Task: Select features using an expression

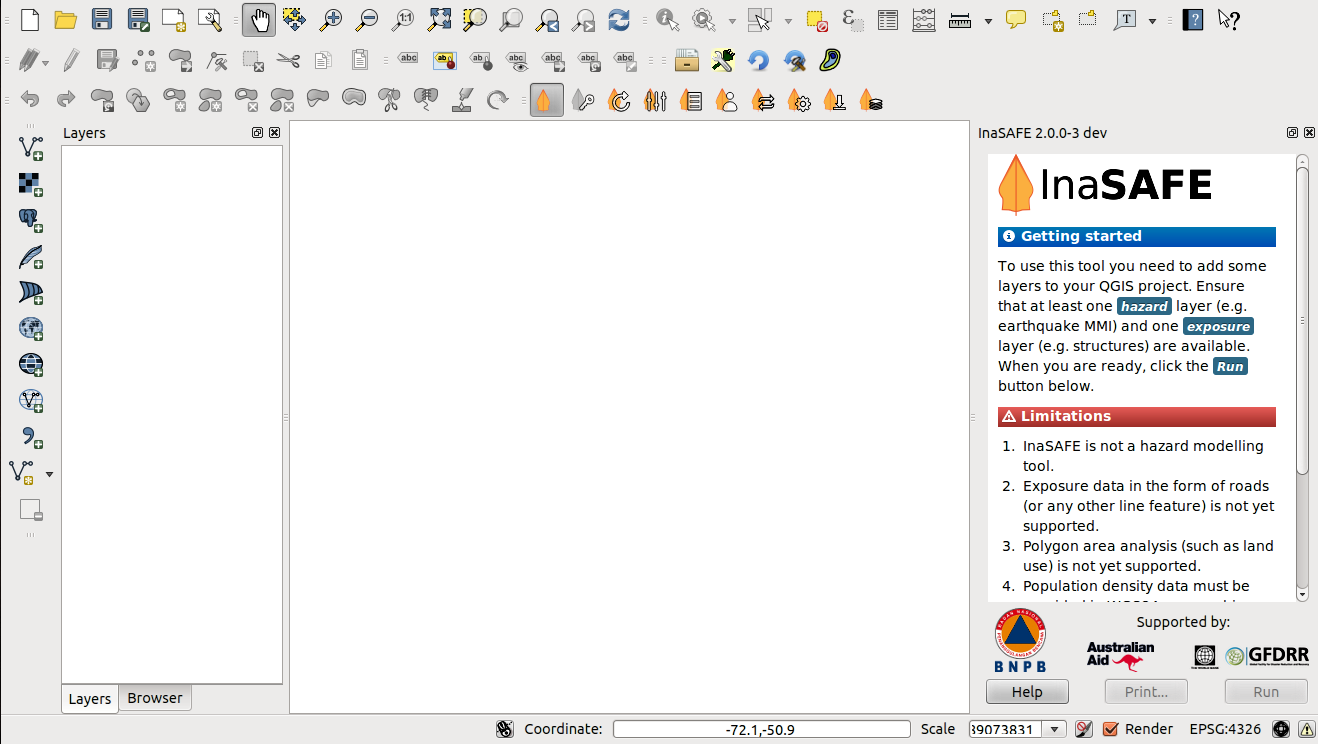Action: pyautogui.click(x=852, y=19)
